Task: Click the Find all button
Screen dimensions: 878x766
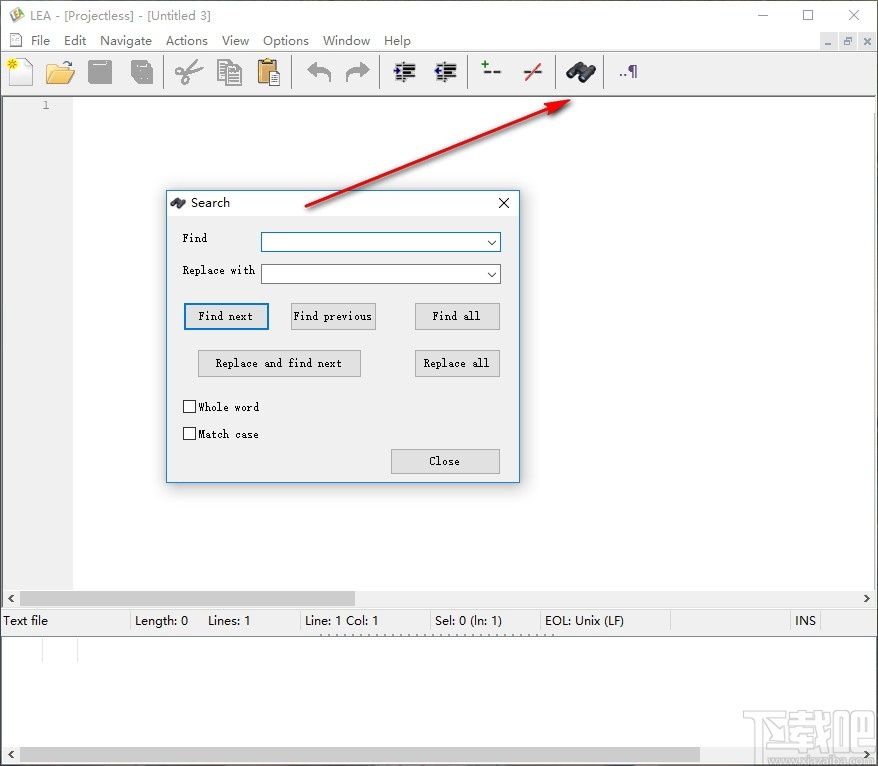Action: click(x=457, y=316)
